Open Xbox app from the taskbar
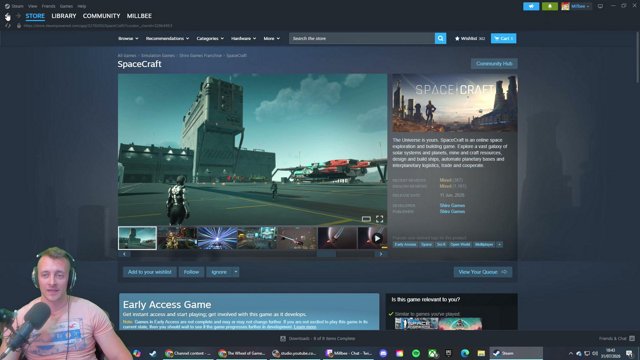 coord(432,353)
